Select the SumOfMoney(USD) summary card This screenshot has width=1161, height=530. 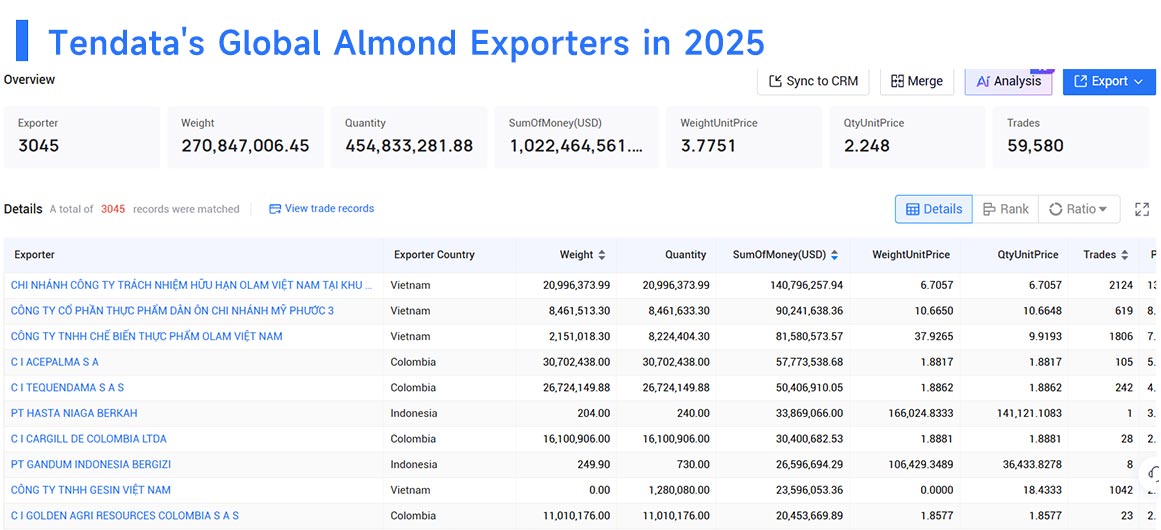(576, 137)
